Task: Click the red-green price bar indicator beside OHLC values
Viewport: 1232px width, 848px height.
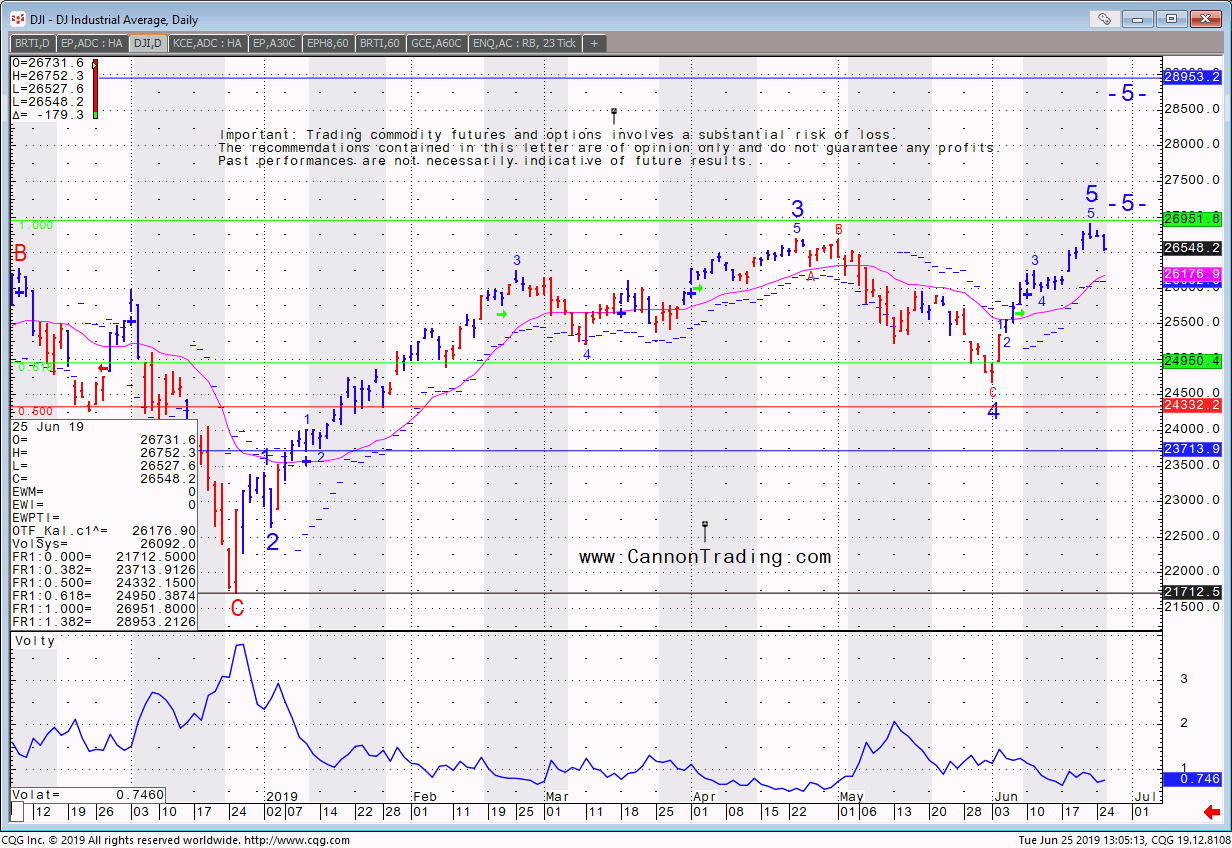Action: (95, 89)
